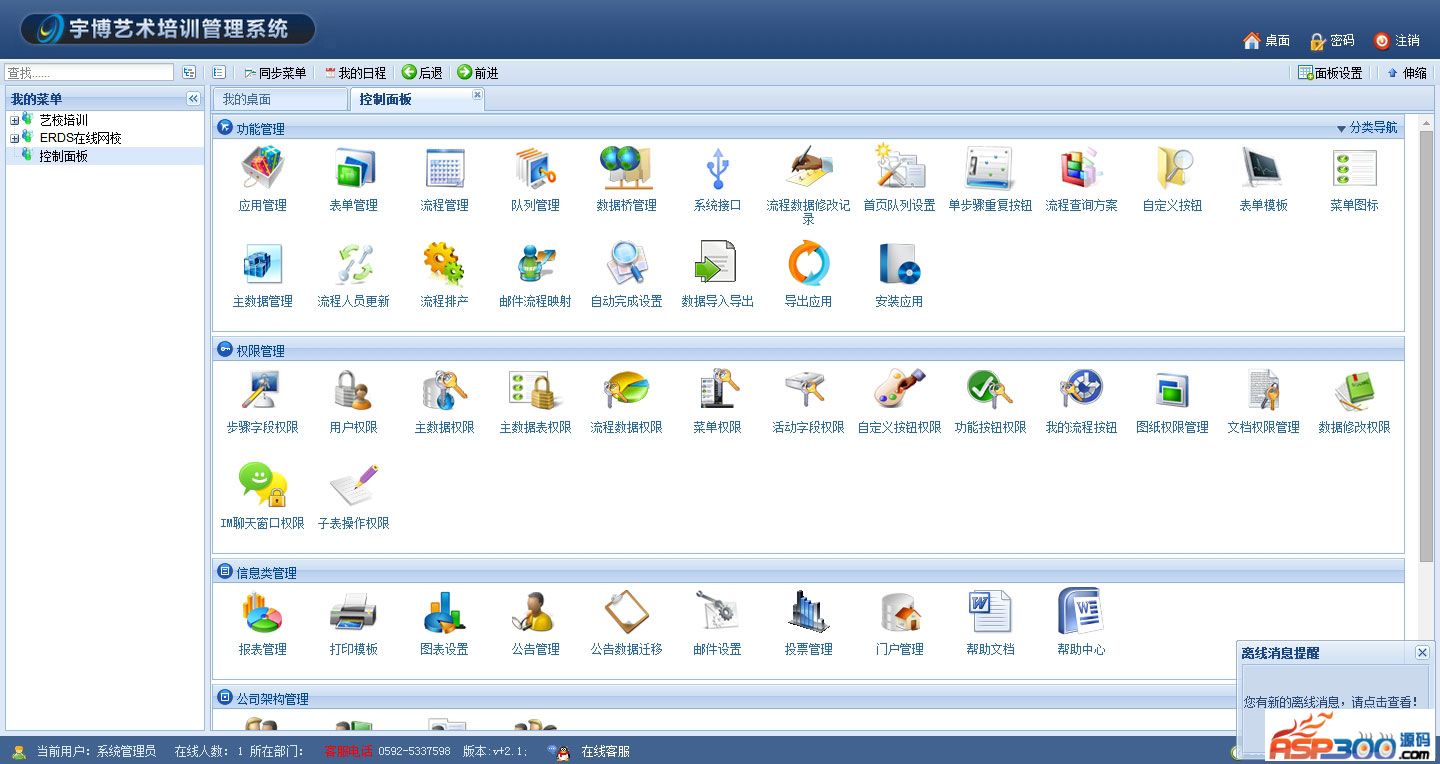Open the 流程查询方案 icon
The image size is (1440, 764).
click(x=1082, y=168)
